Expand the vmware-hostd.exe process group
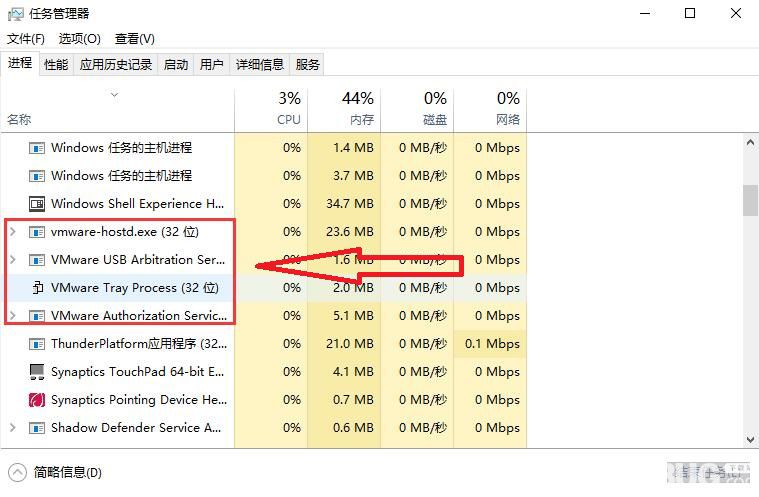The height and width of the screenshot is (497, 759). click(x=13, y=232)
